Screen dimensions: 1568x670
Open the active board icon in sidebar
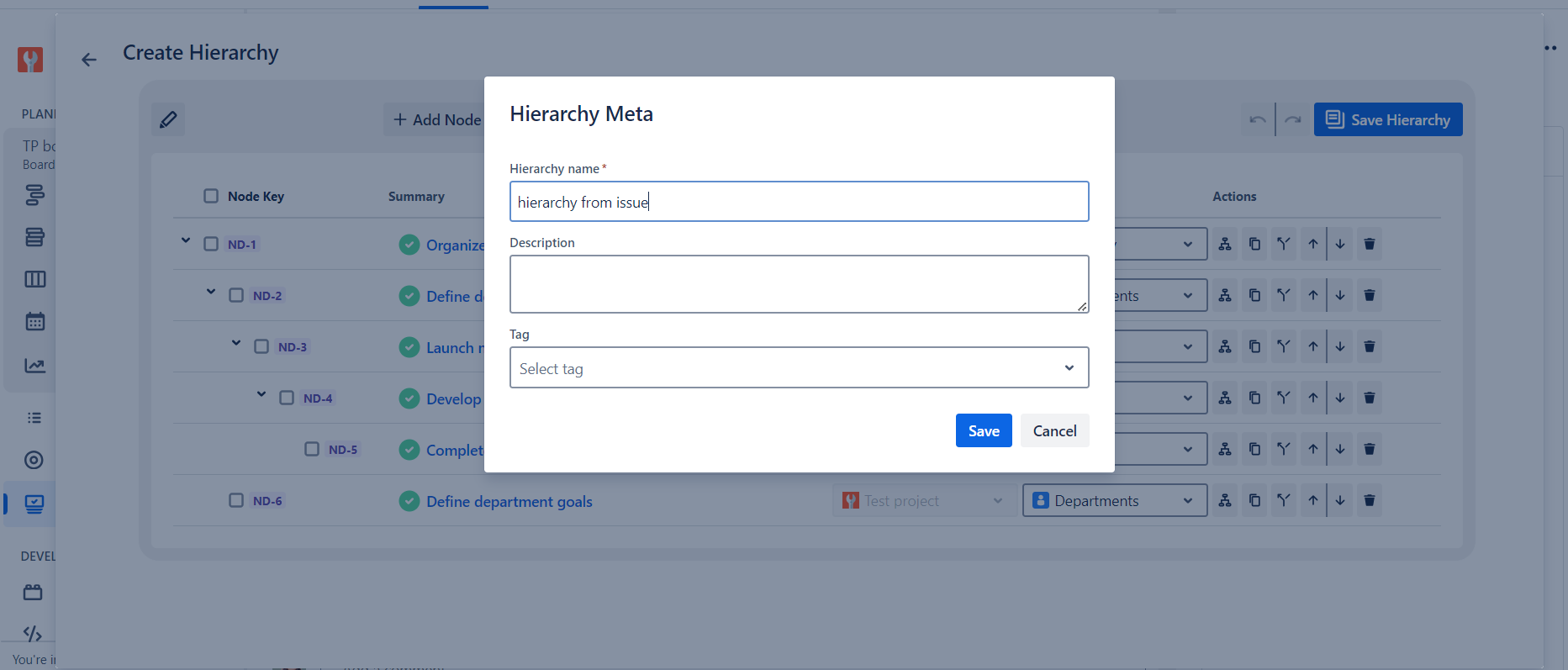pyautogui.click(x=34, y=504)
